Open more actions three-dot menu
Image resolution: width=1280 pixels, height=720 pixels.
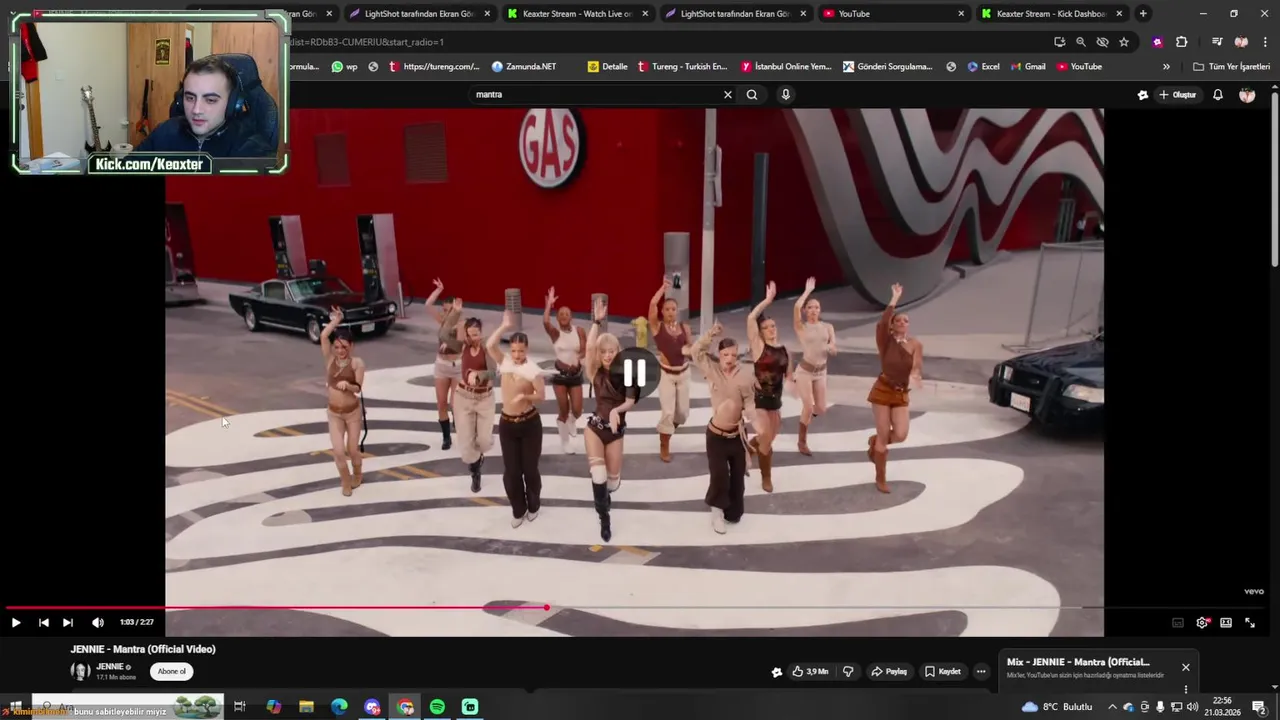(x=981, y=671)
